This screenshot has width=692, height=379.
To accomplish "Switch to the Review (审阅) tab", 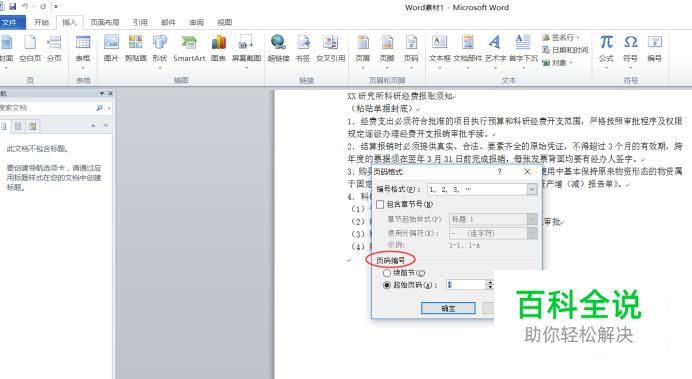I will coord(196,22).
